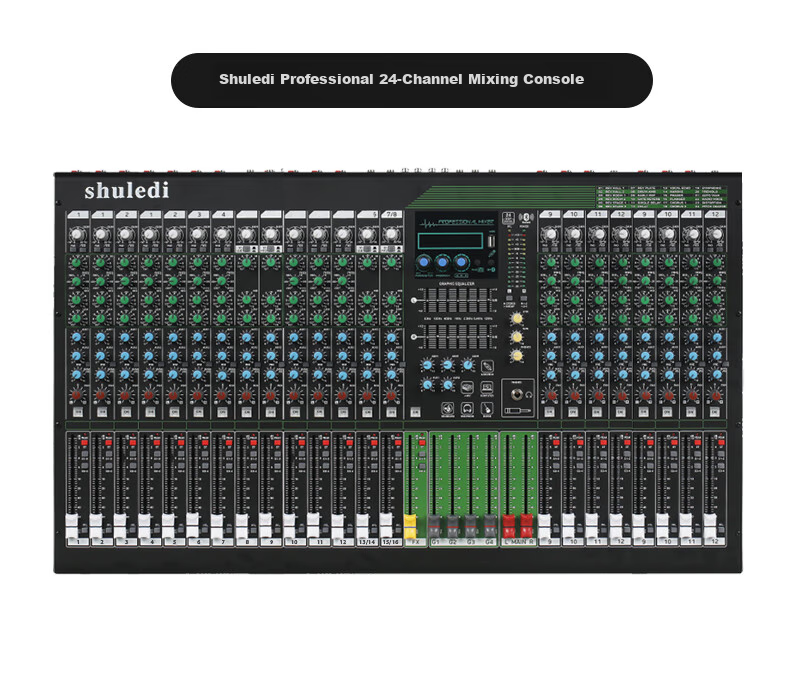Viewport: 790px width, 679px height.
Task: Click the gray G2 group fader
Action: tap(452, 526)
